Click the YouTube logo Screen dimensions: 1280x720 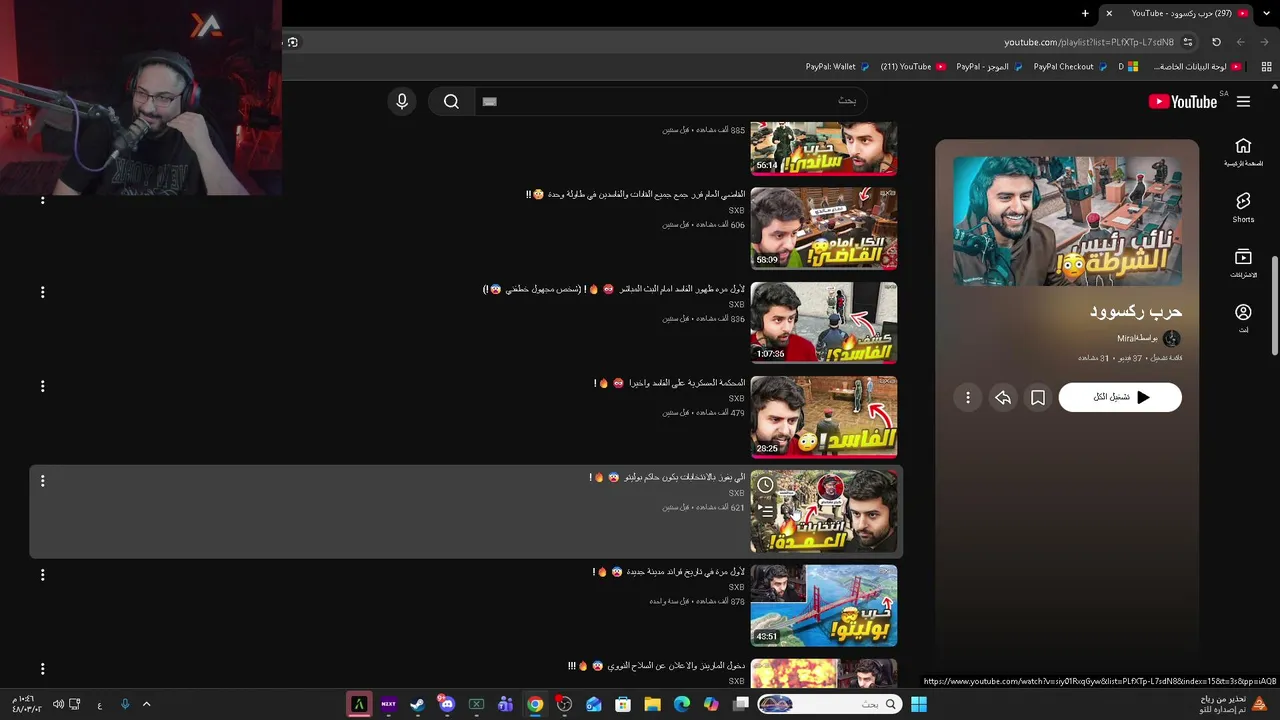point(1183,101)
